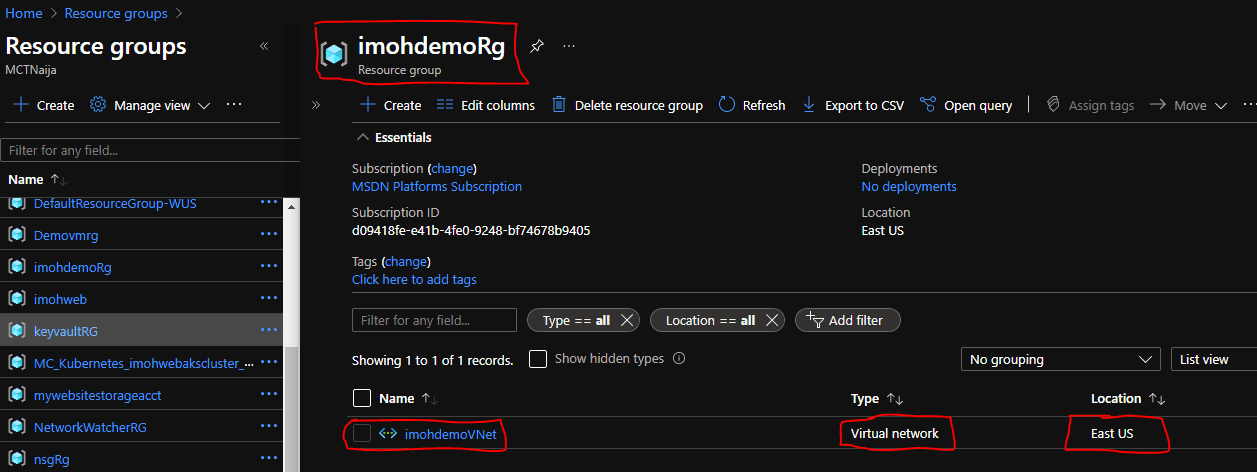
Task: Select all resources checkbox
Action: (x=362, y=398)
